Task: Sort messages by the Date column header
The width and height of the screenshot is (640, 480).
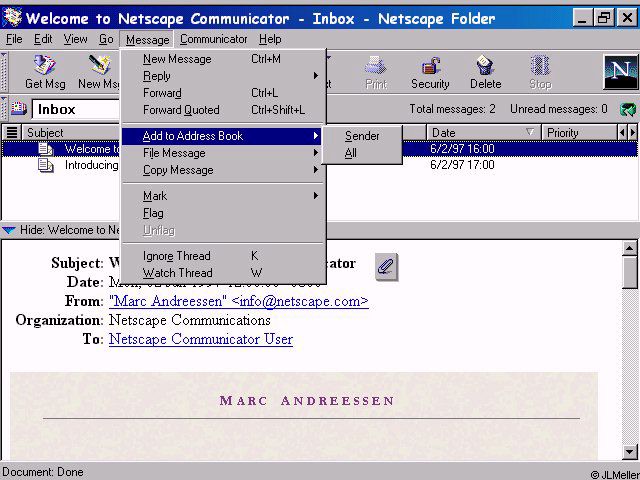Action: pyautogui.click(x=483, y=133)
